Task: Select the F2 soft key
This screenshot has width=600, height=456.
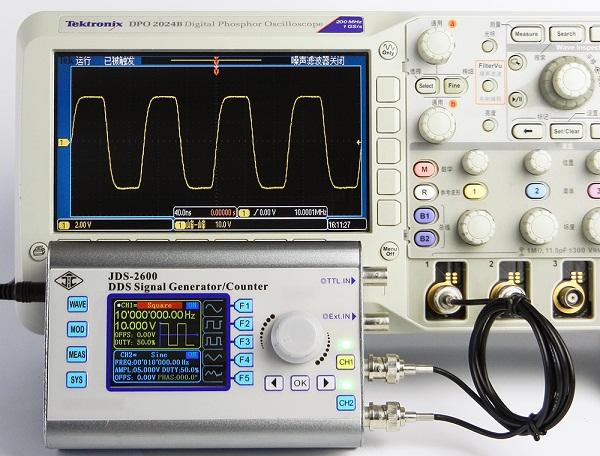Action: [243, 324]
